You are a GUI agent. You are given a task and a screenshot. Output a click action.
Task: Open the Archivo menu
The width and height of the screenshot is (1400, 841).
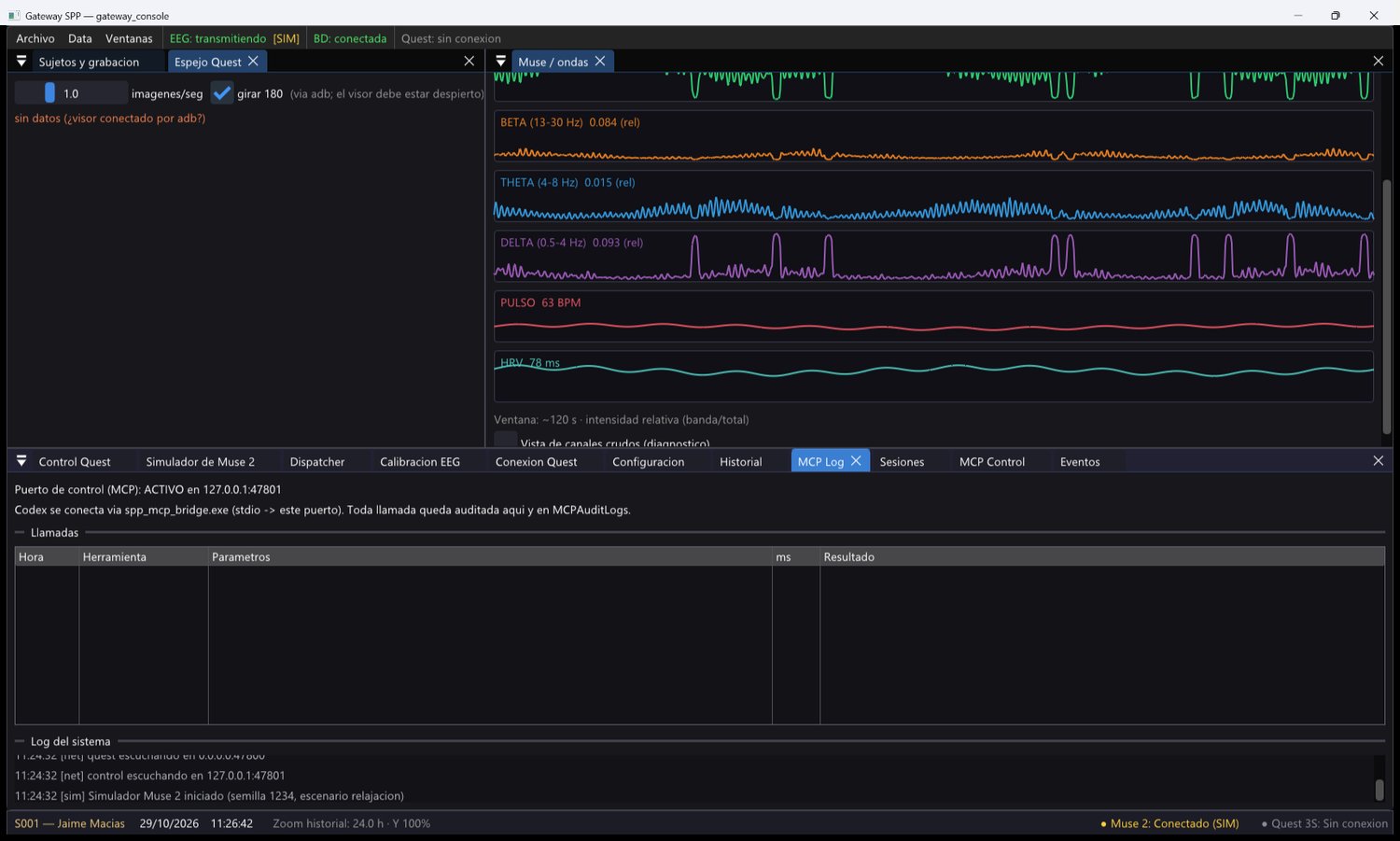(35, 38)
